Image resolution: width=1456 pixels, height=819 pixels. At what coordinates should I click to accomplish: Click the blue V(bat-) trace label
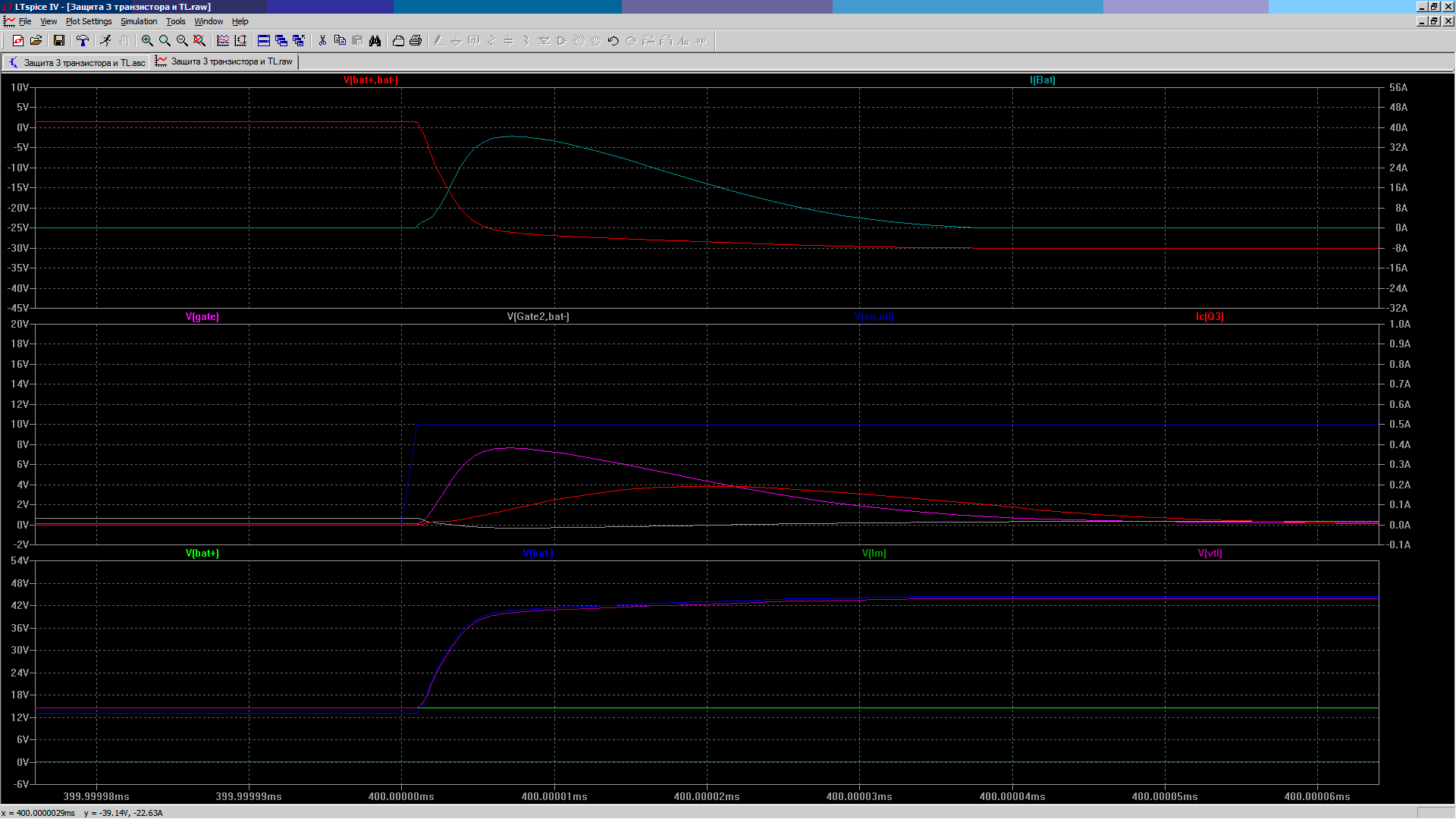point(538,553)
